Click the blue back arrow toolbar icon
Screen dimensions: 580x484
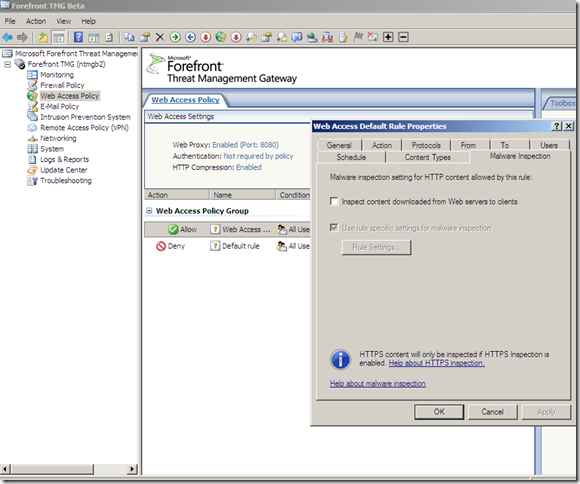[7, 37]
